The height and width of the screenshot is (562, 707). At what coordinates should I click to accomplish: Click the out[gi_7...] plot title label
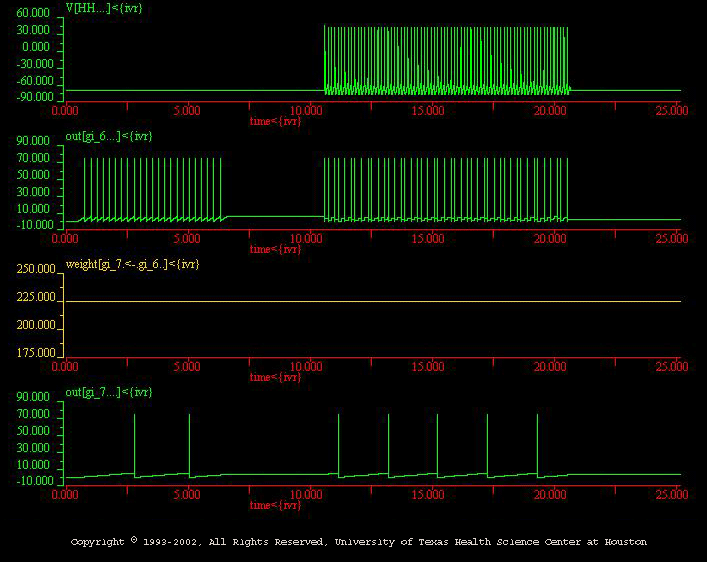109,392
